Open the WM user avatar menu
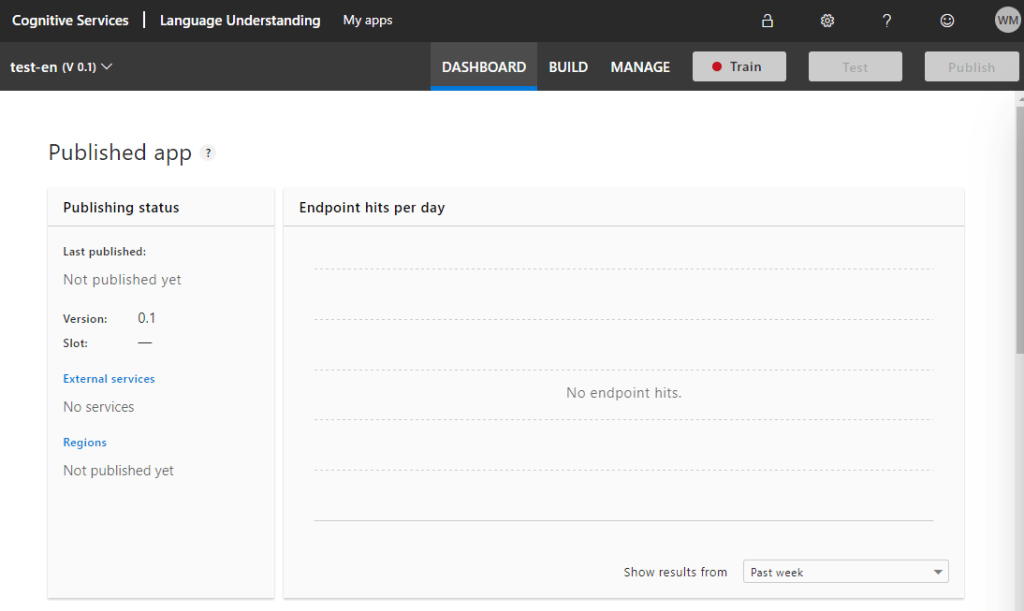This screenshot has height=611, width=1024. (1006, 20)
